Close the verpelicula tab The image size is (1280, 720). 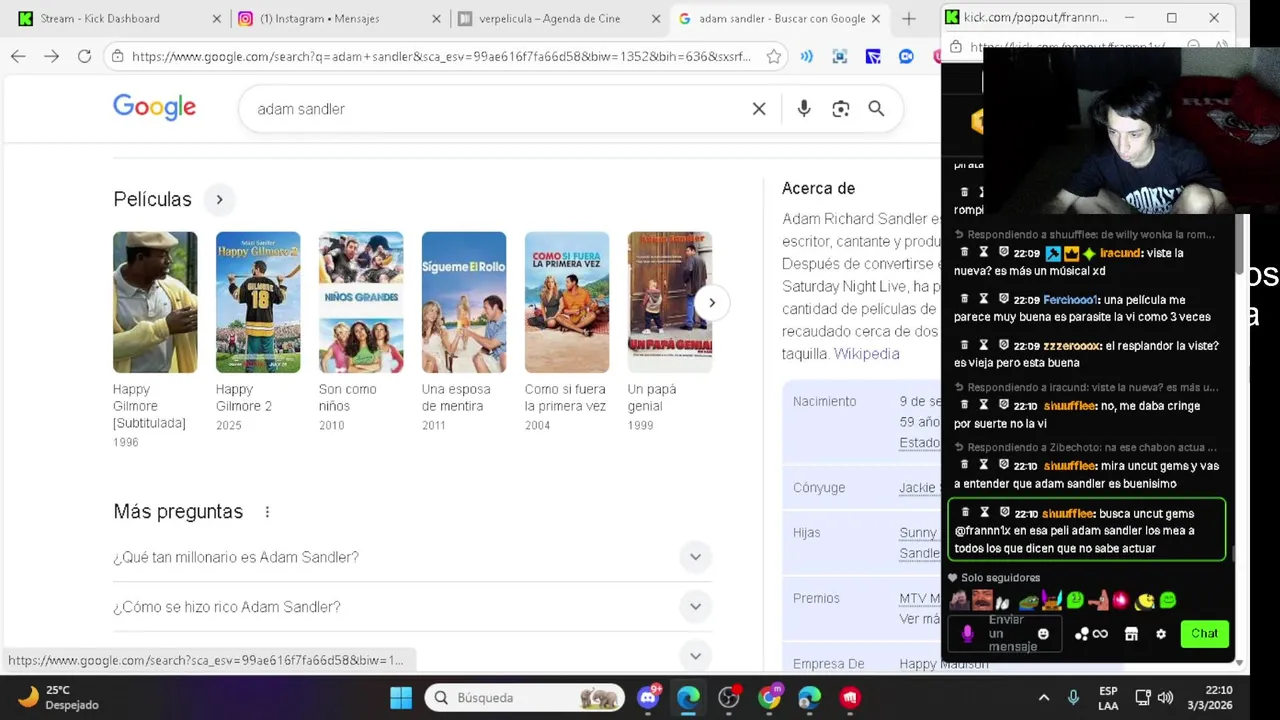pyautogui.click(x=656, y=18)
